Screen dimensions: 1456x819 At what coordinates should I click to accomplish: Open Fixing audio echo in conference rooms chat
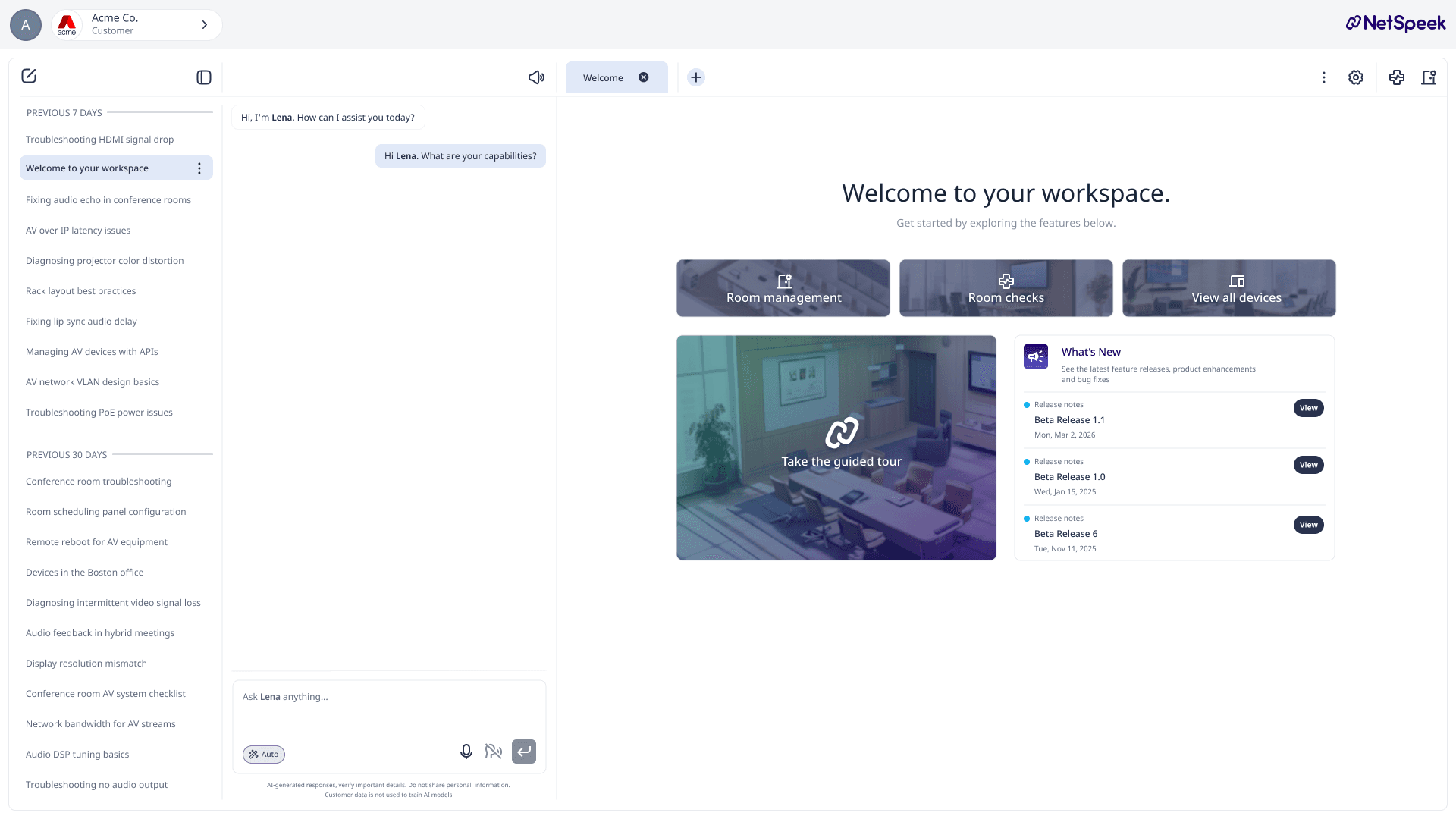108,200
